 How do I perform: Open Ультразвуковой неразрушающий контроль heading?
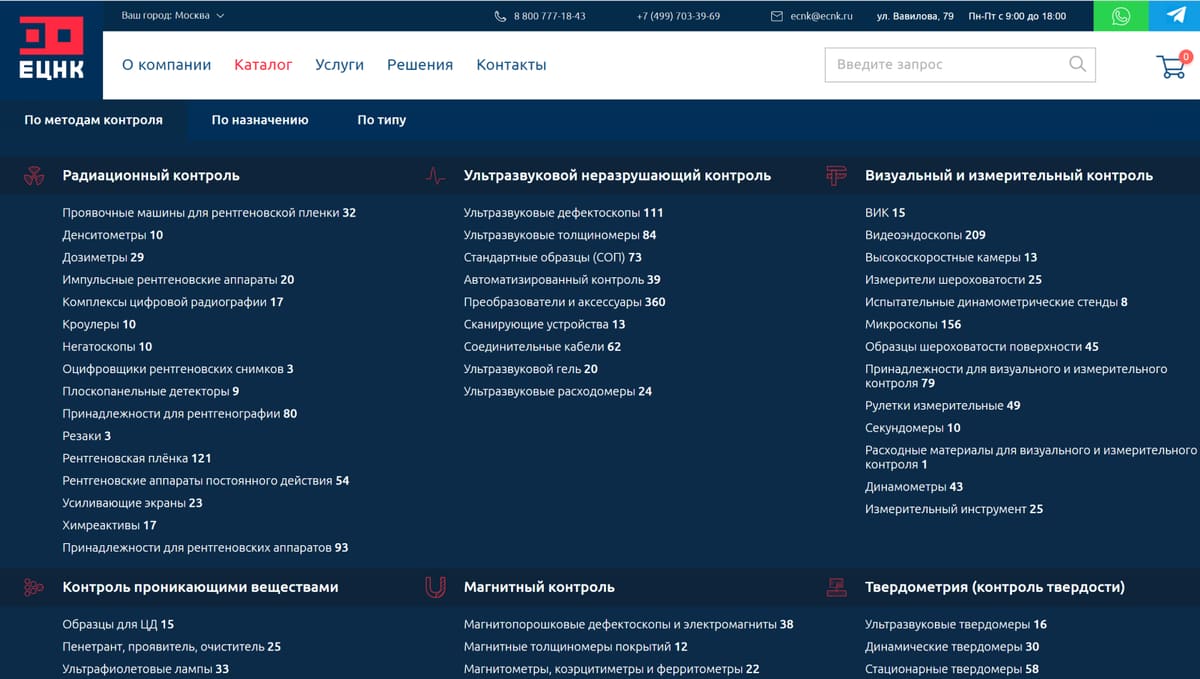[617, 176]
